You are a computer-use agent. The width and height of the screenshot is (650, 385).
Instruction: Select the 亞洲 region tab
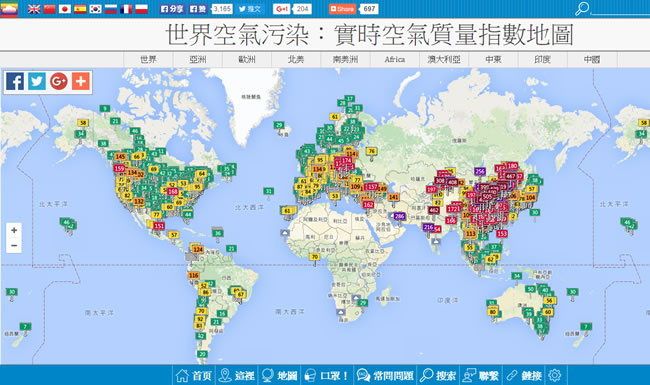(198, 59)
